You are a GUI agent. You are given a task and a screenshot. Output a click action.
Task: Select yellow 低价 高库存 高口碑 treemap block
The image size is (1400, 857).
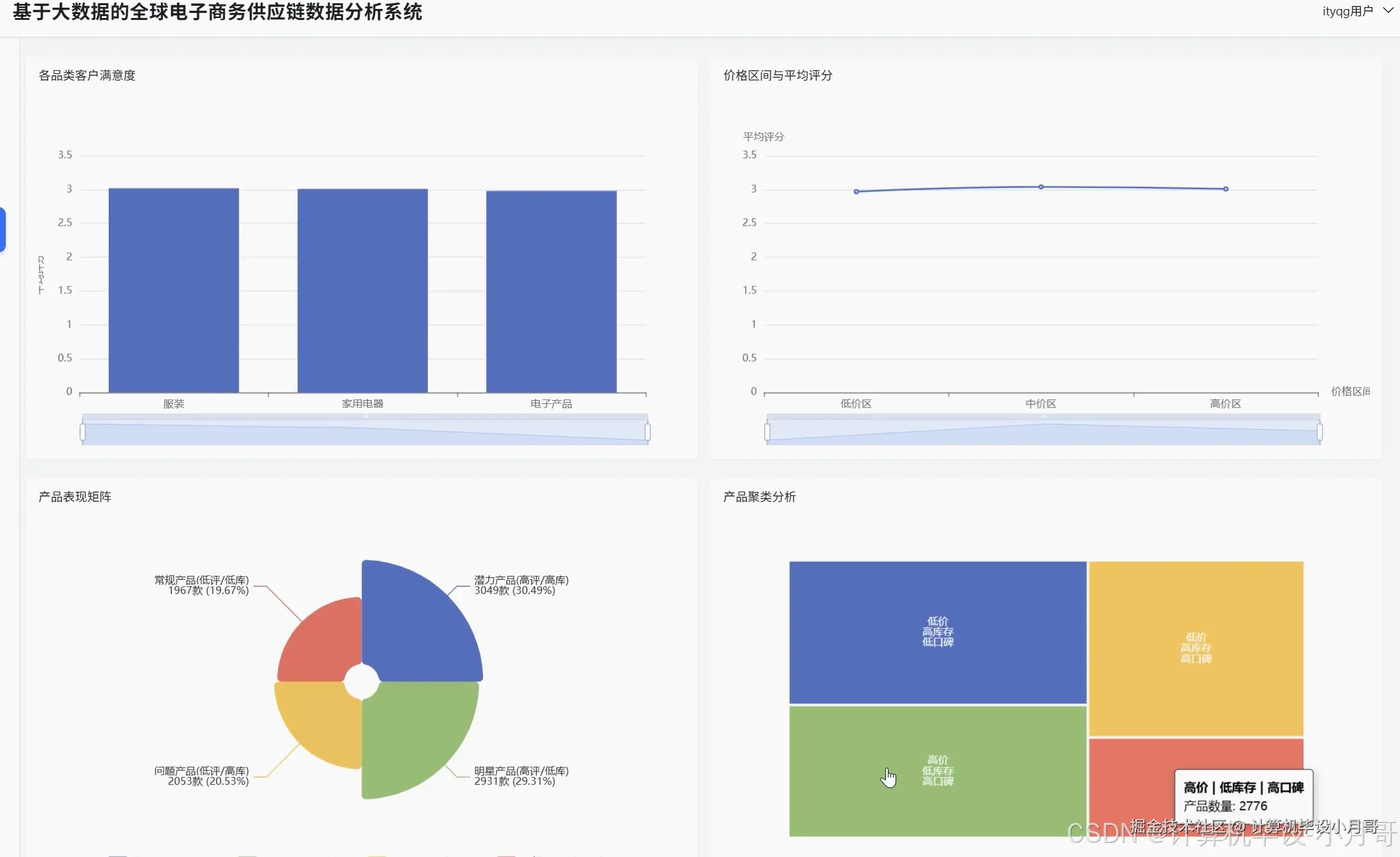(1196, 648)
